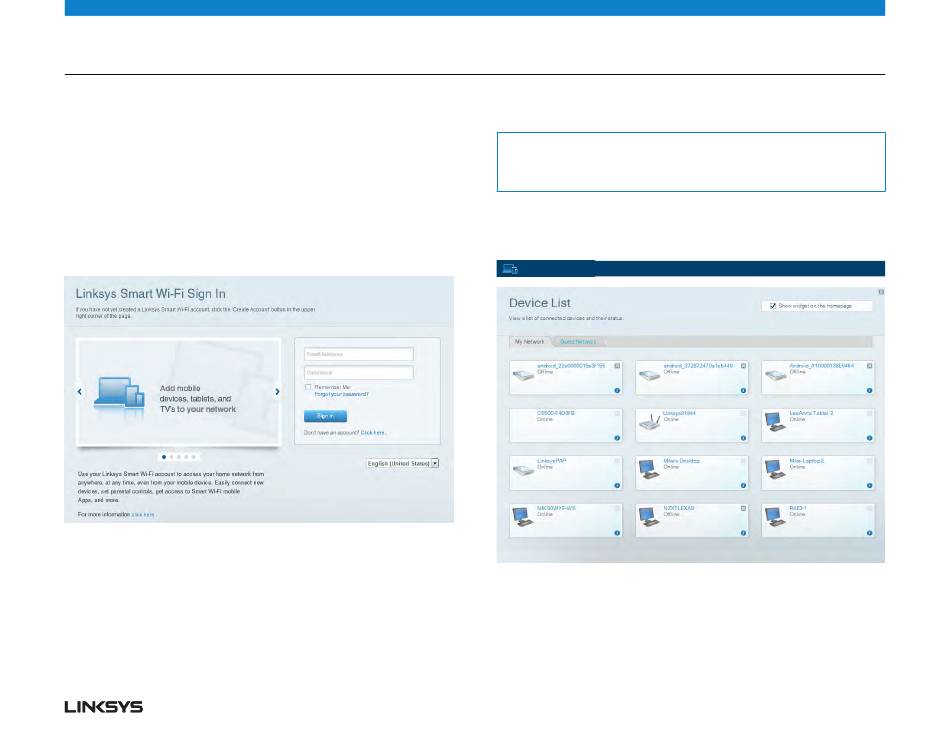Image resolution: width=950 pixels, height=734 pixels.
Task: Tick the Remember Me checkbox
Action: click(x=308, y=387)
